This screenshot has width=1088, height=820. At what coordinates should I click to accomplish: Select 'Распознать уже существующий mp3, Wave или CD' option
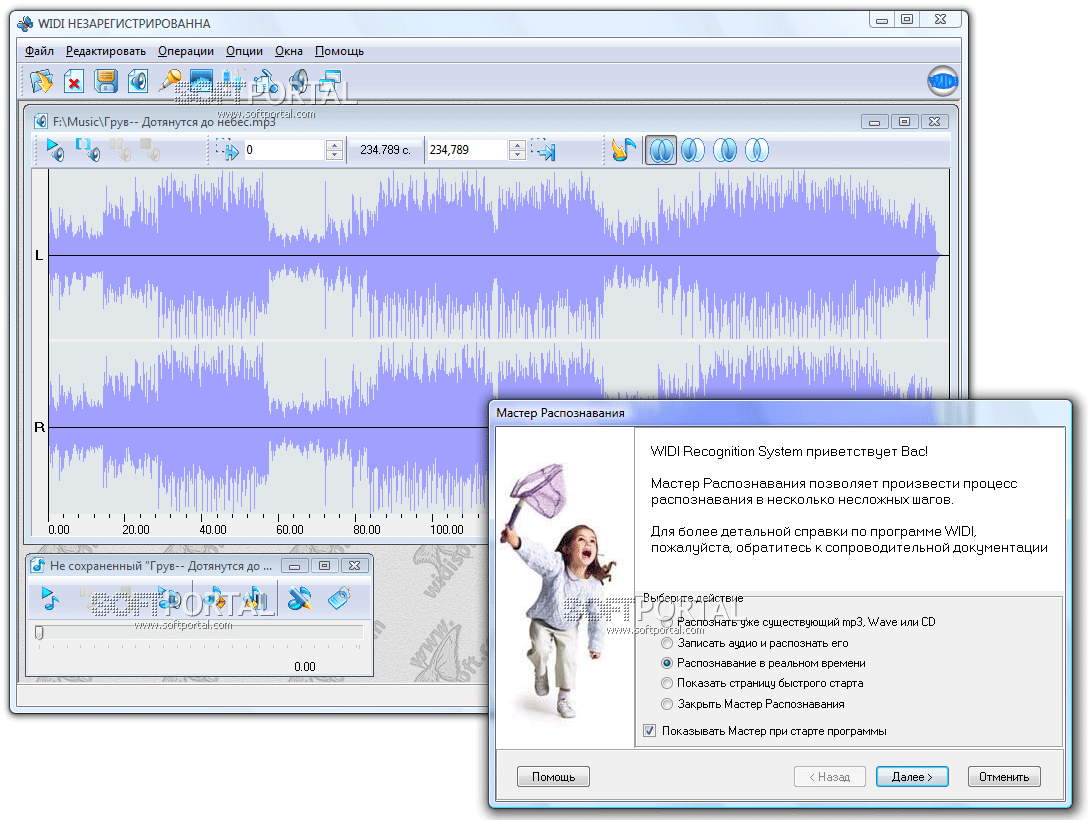pos(800,622)
